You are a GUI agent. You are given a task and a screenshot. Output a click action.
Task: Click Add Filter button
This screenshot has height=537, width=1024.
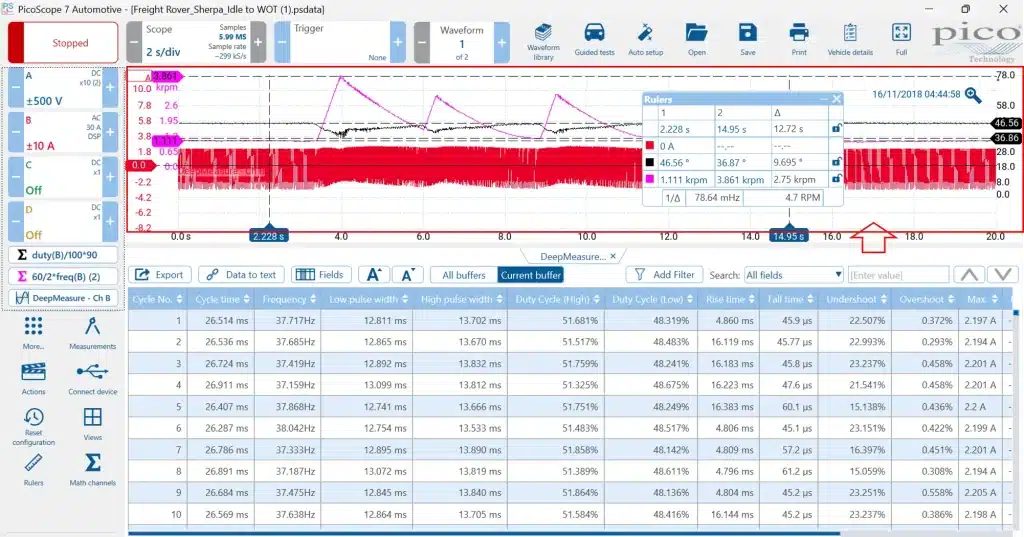click(665, 275)
